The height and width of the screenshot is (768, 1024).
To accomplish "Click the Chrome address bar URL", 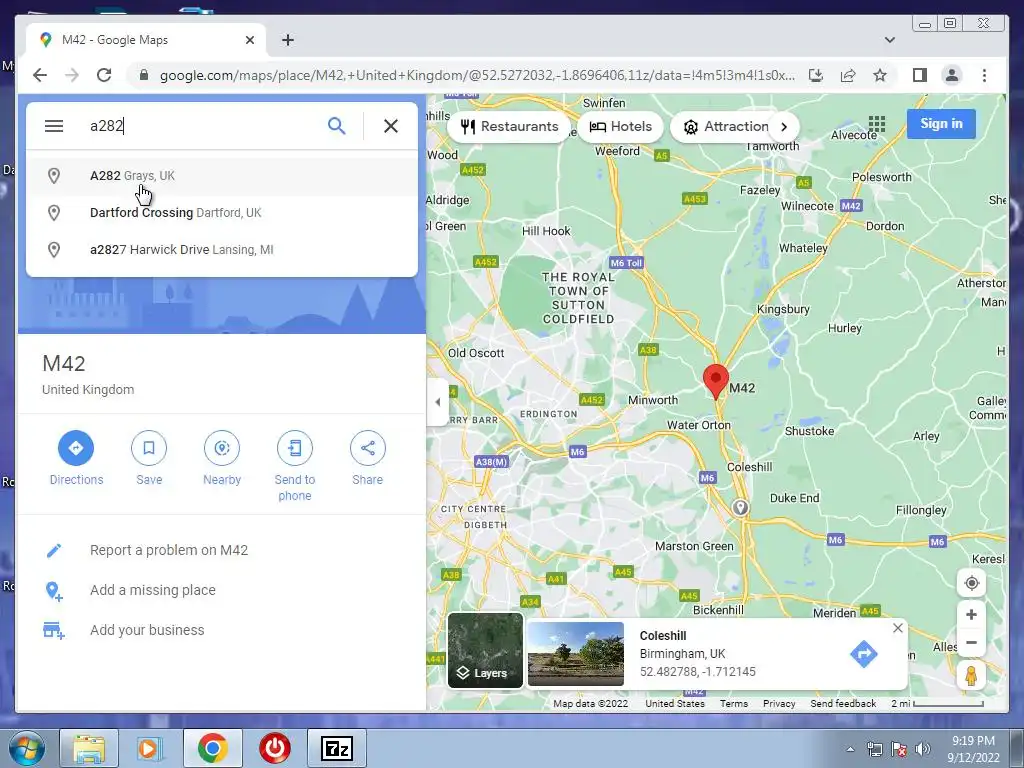I will 477,75.
